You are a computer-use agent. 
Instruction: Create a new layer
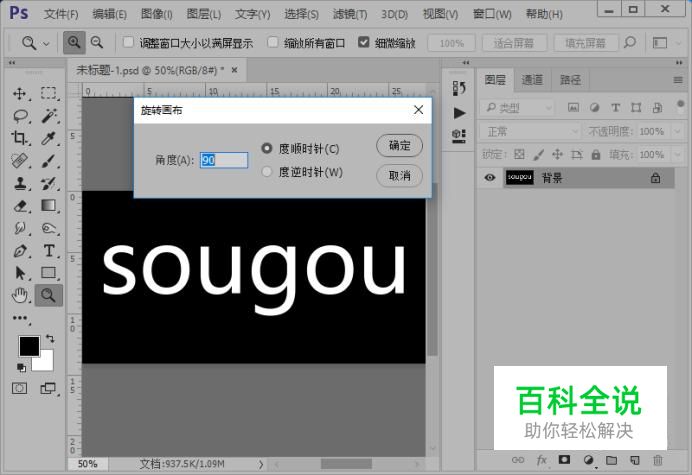[635, 460]
